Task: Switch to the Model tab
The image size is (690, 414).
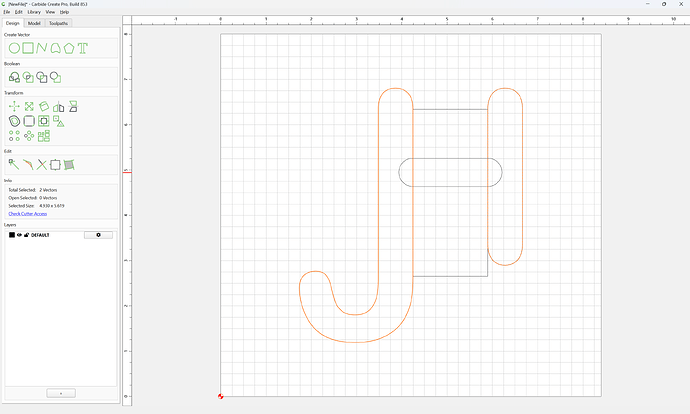Action: [x=34, y=23]
